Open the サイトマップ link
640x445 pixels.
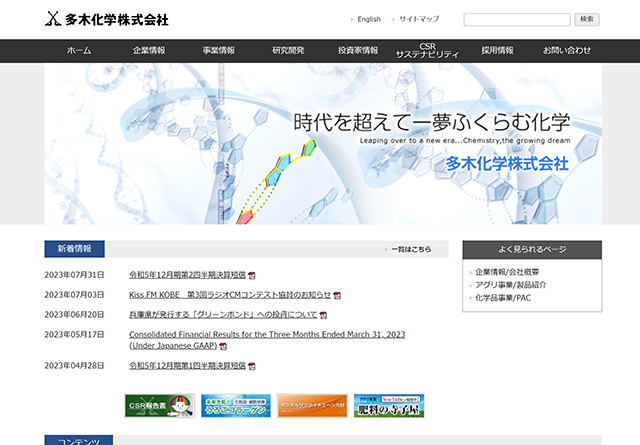(419, 19)
